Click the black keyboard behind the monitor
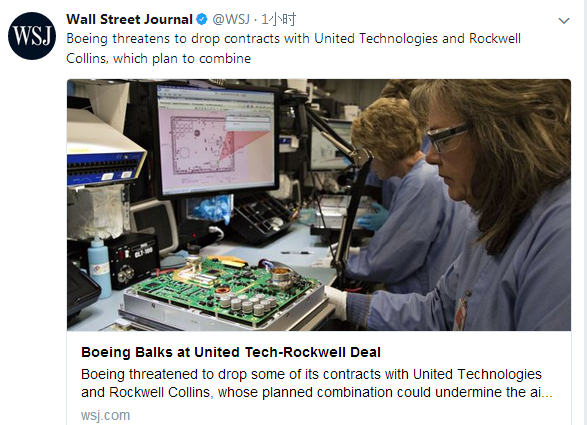 pos(262,217)
